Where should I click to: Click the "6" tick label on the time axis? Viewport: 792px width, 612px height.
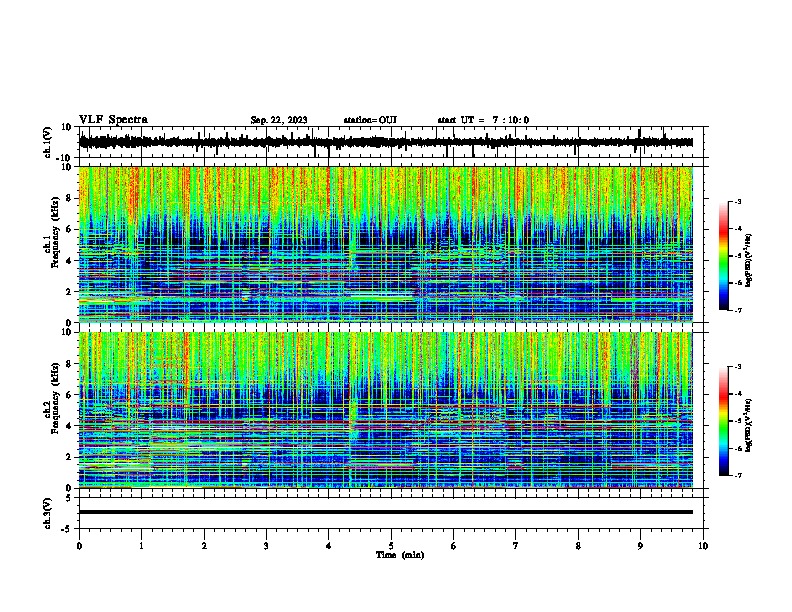pyautogui.click(x=454, y=546)
